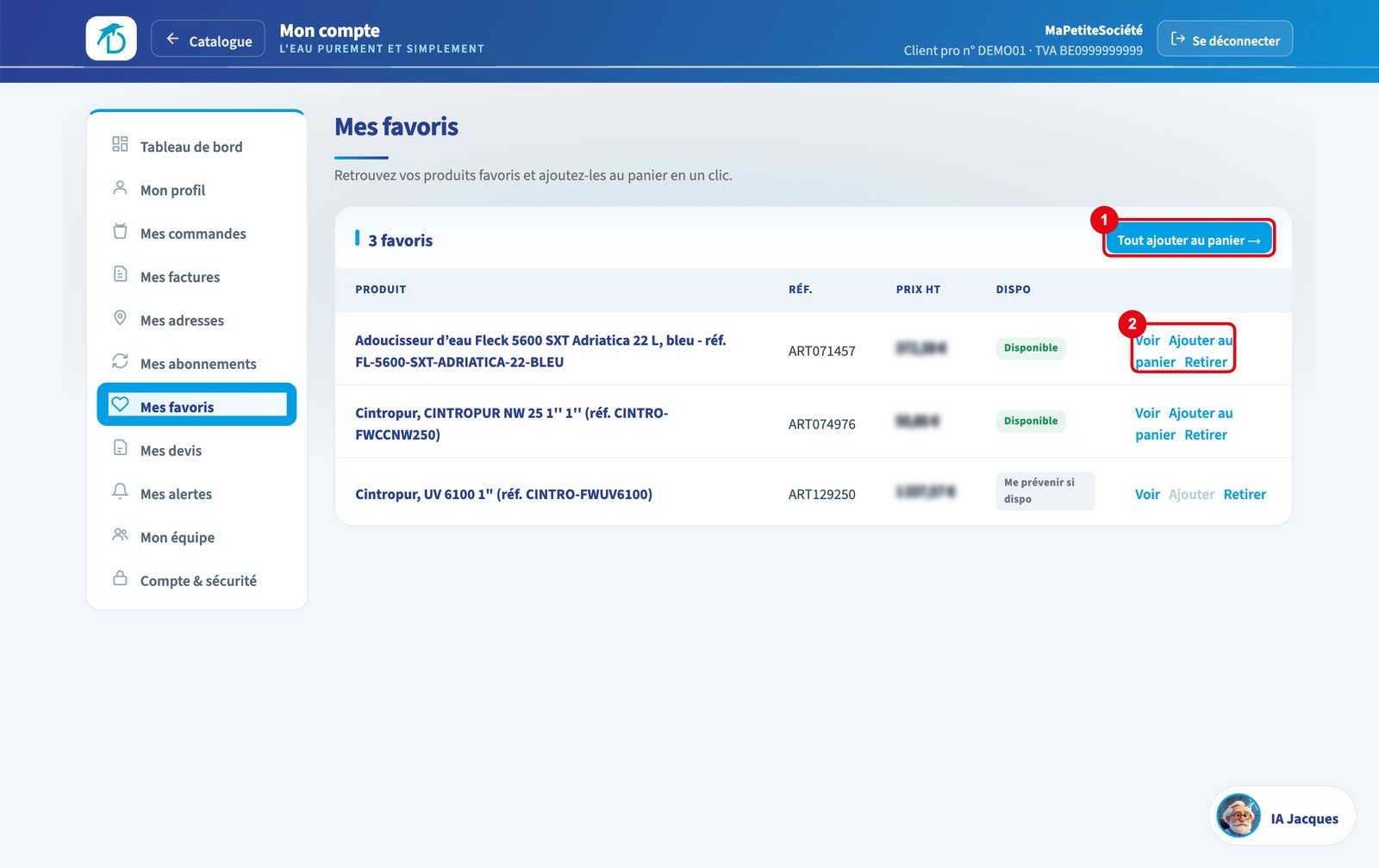Image resolution: width=1379 pixels, height=868 pixels.
Task: Open Cintropur UV 6100 product link
Action: pyautogui.click(x=503, y=494)
